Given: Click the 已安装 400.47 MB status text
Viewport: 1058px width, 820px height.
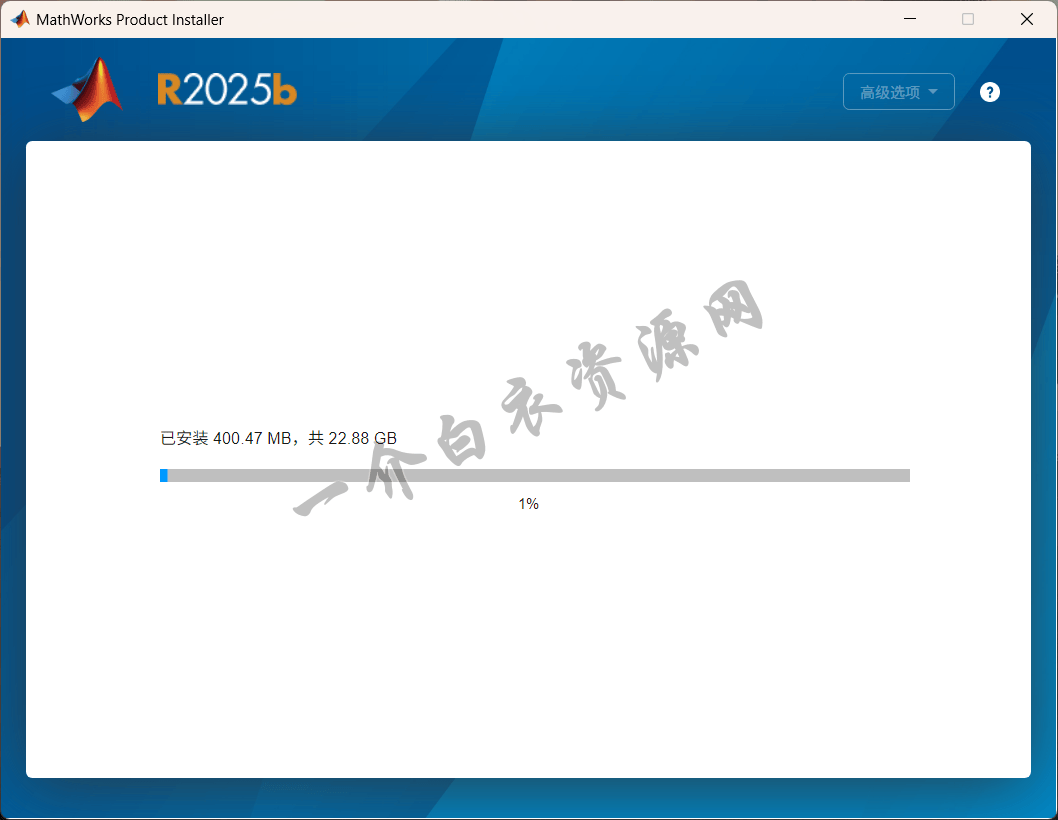Looking at the screenshot, I should 226,438.
